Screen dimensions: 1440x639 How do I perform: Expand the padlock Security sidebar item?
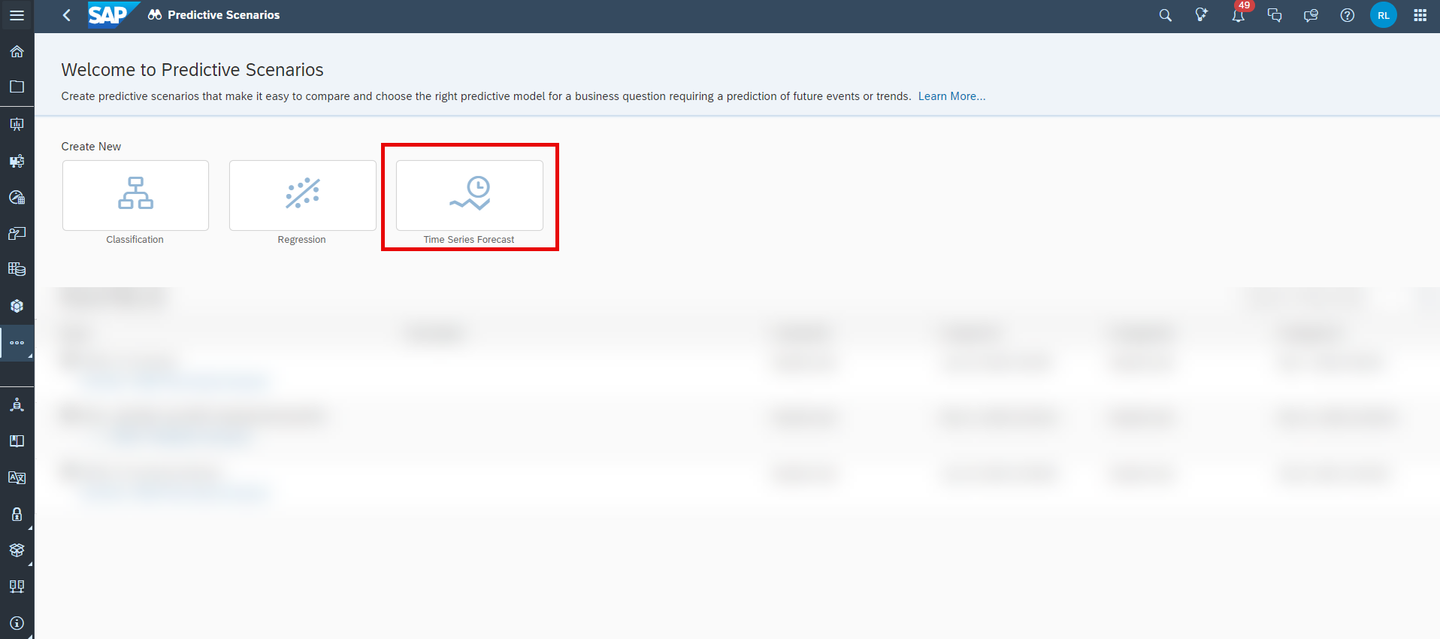pyautogui.click(x=17, y=514)
